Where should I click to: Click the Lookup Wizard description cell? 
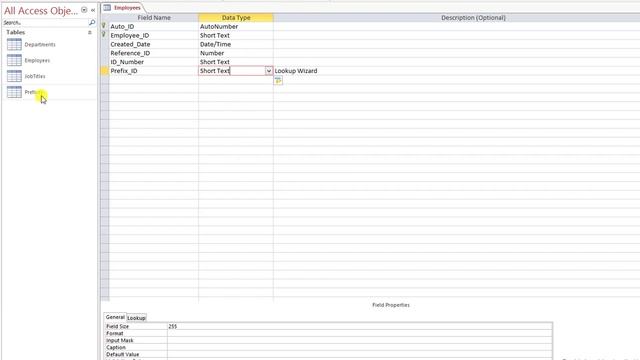(x=457, y=71)
